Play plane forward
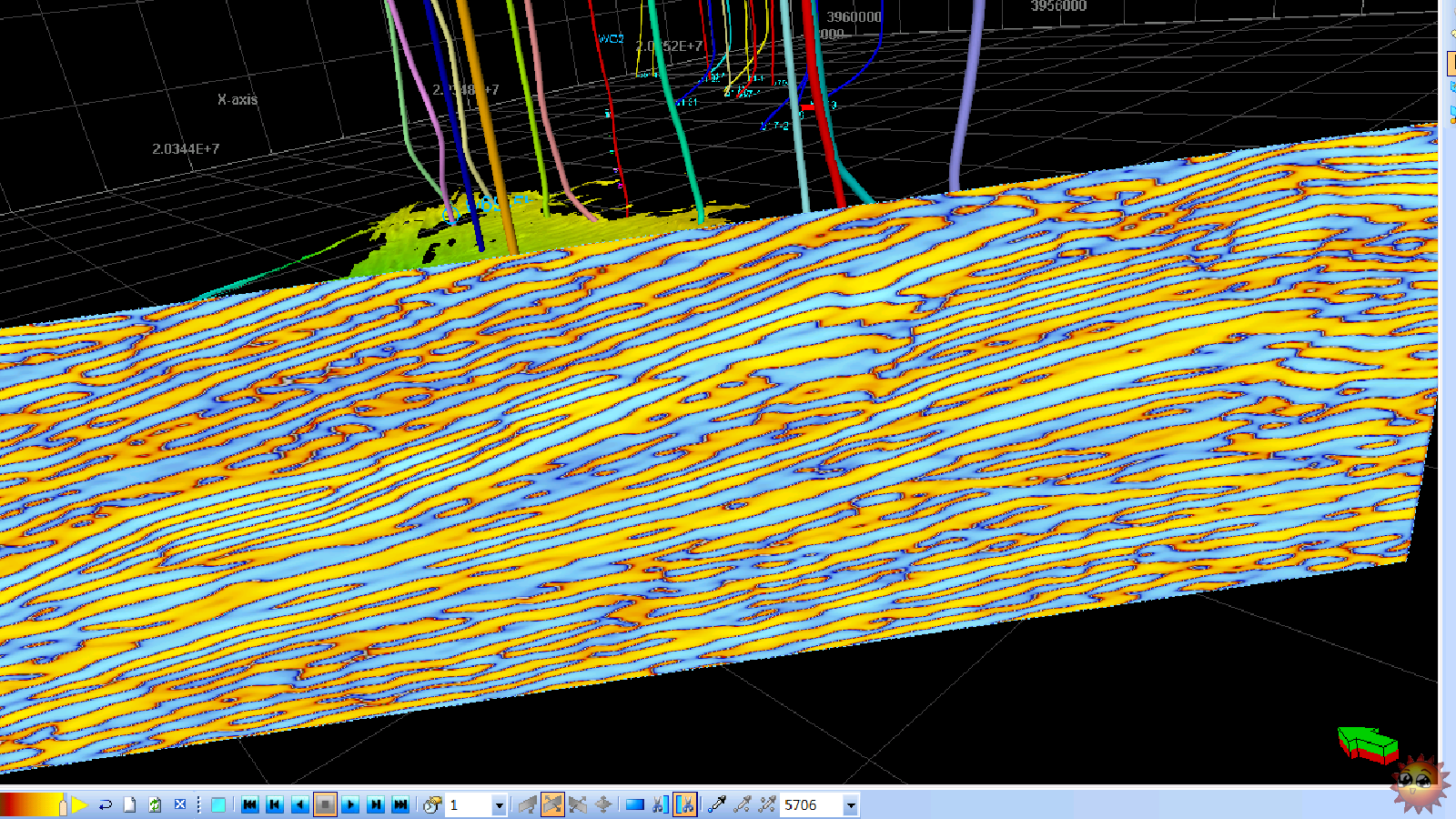The height and width of the screenshot is (819, 1456). (x=350, y=804)
